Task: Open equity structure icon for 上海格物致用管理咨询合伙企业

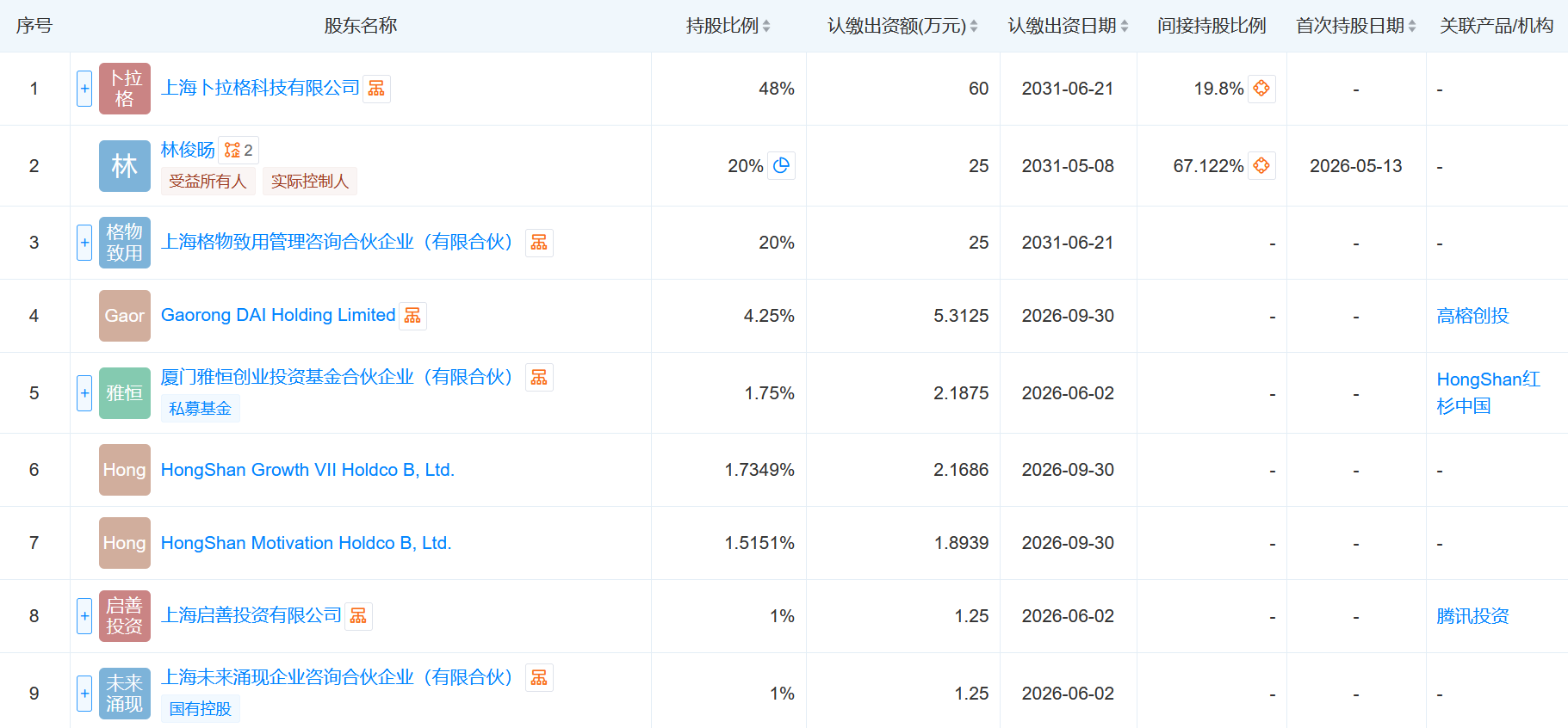Action: click(x=539, y=243)
